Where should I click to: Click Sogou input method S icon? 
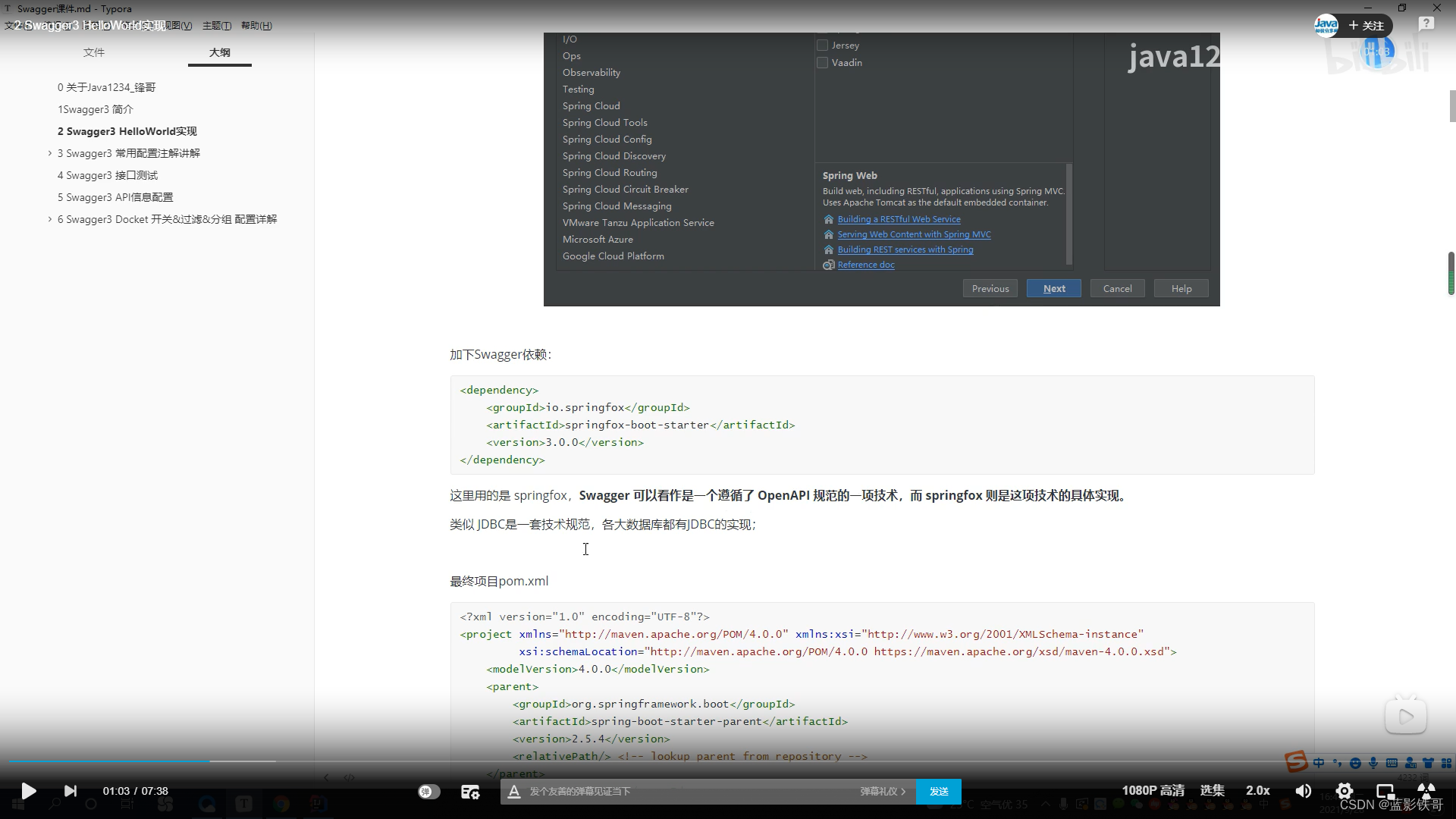point(1296,761)
